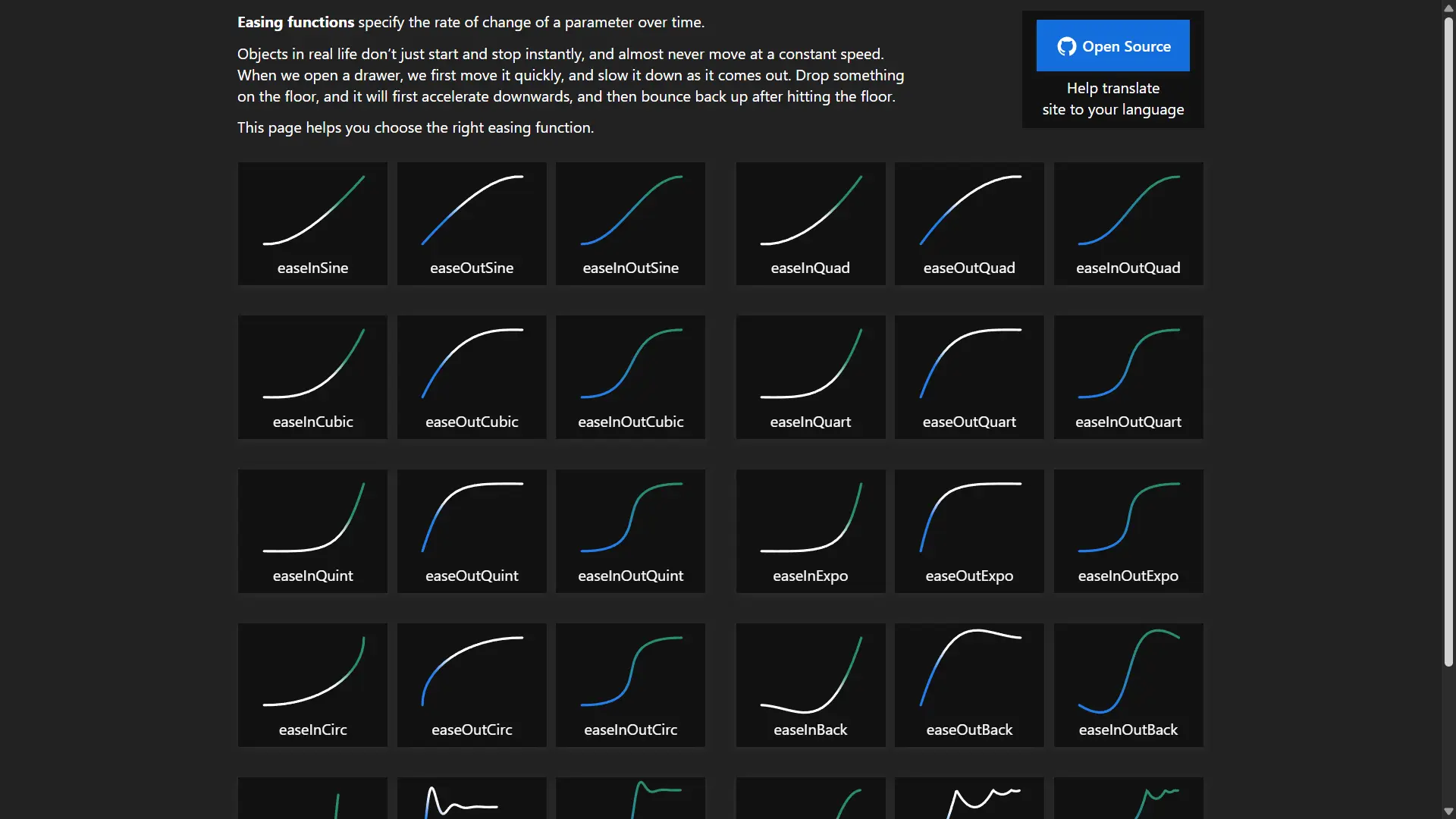Click the GitHub Open Source button
The height and width of the screenshot is (819, 1456).
pos(1112,46)
